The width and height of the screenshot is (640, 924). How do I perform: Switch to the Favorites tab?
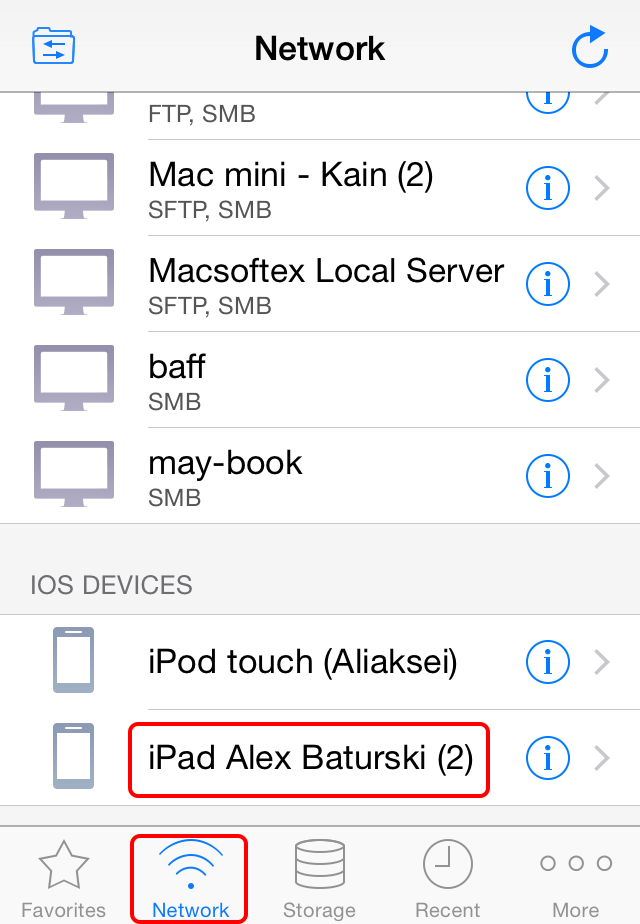tap(64, 878)
